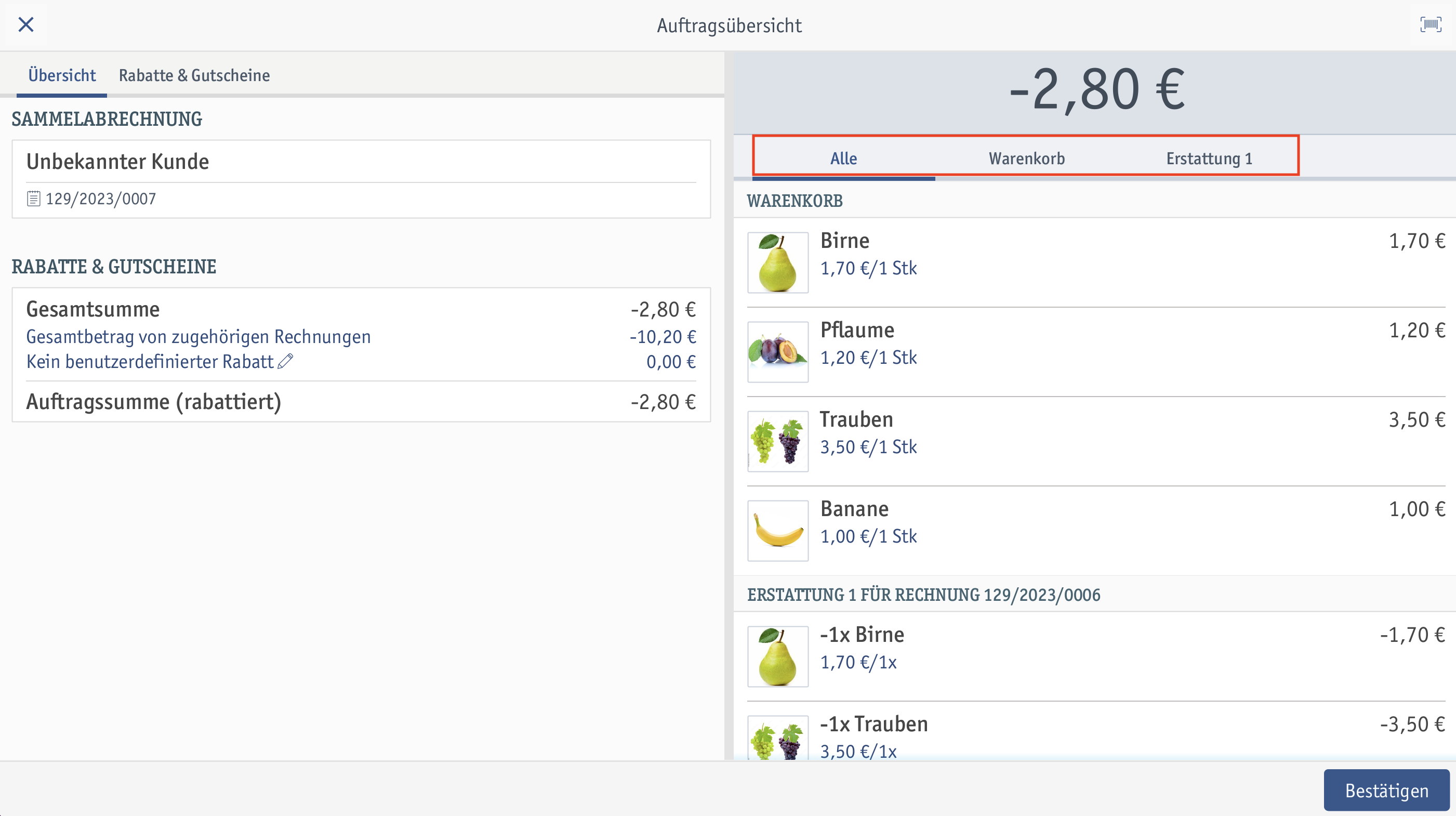The width and height of the screenshot is (1456, 816).
Task: Click the Gesamtsumme label
Action: (92, 309)
